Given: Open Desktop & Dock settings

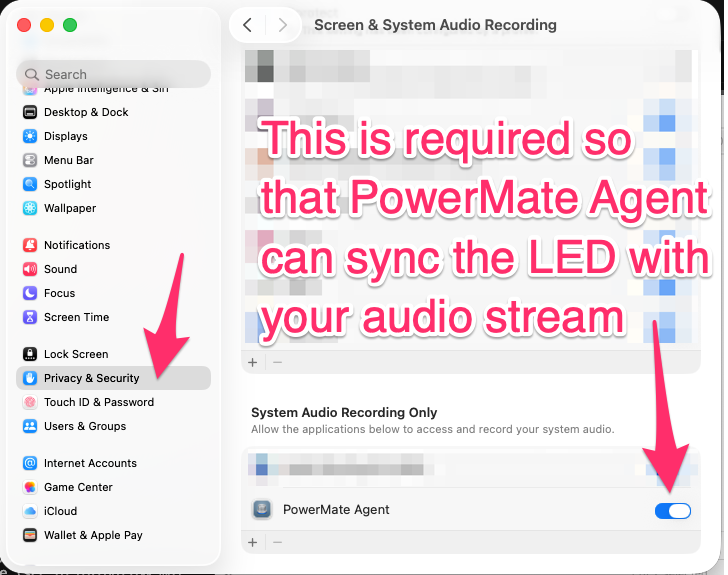Looking at the screenshot, I should tap(113, 112).
